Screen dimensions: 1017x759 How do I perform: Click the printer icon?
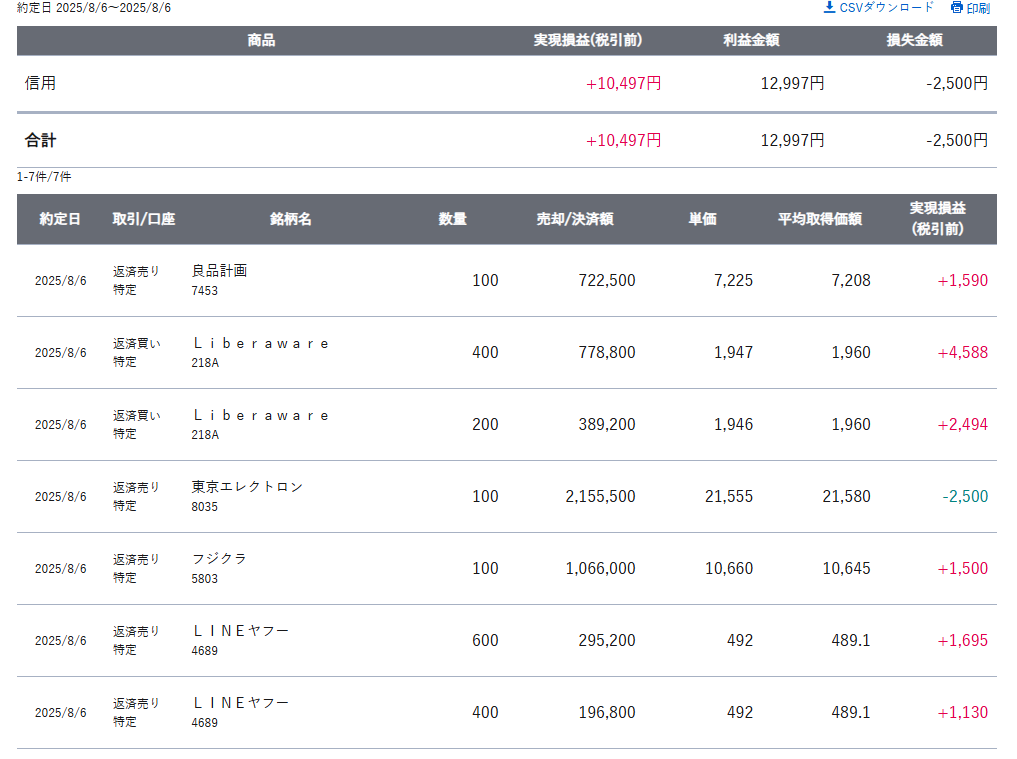pos(957,7)
